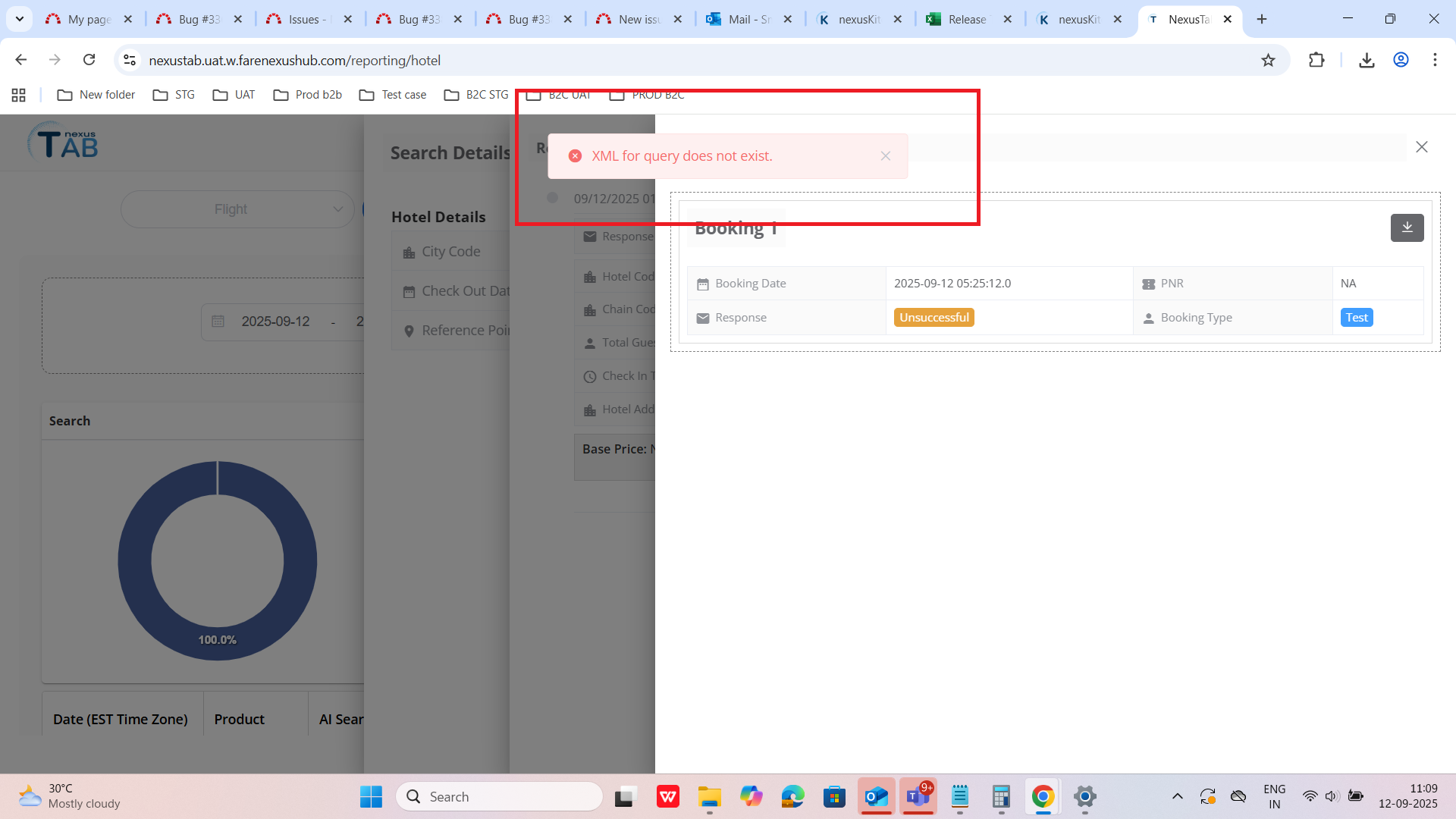Open the UAT bookmark folder
The width and height of the screenshot is (1456, 819).
(x=234, y=95)
